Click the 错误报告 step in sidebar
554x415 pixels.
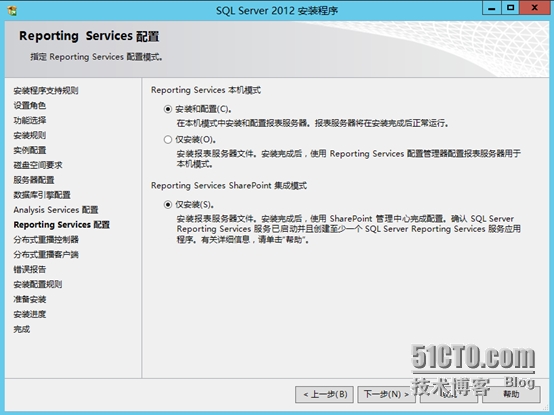[x=30, y=269]
